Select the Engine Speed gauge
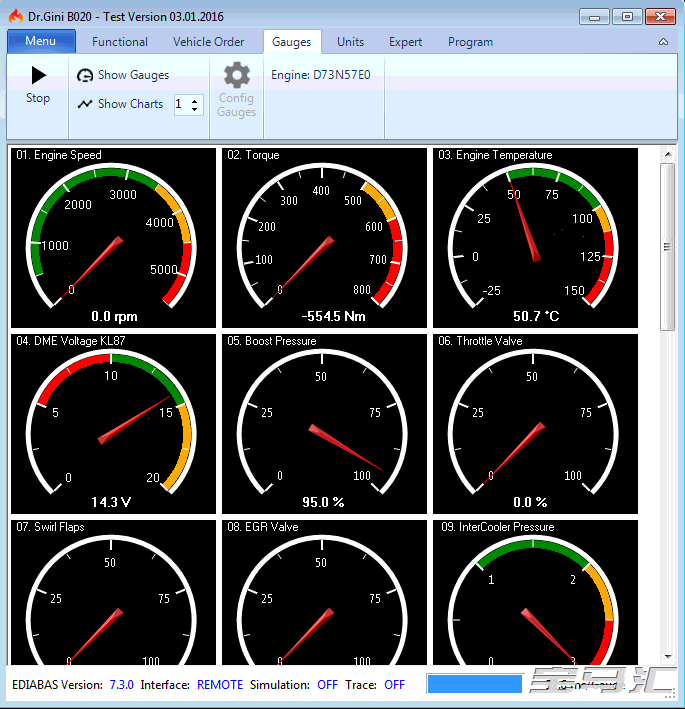Viewport: 685px width, 709px height. pos(113,238)
